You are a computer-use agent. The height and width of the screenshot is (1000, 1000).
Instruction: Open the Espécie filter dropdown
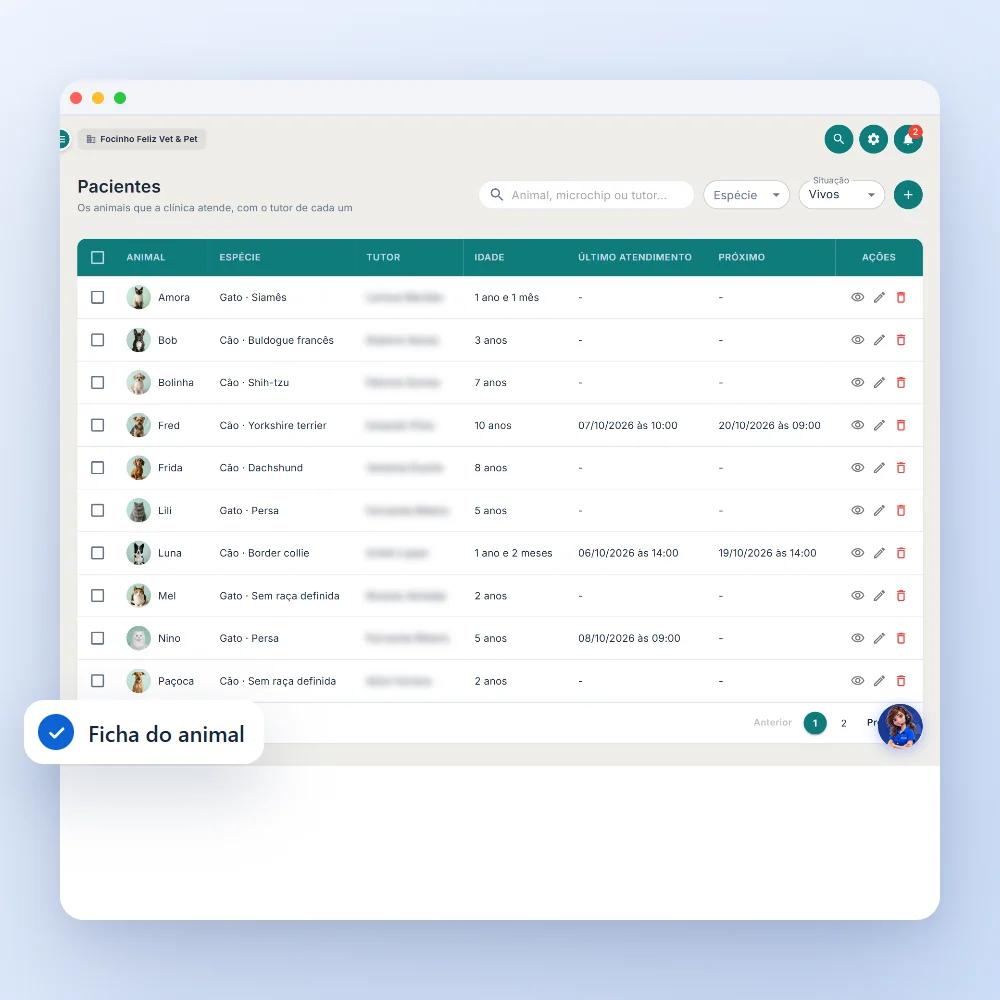pyautogui.click(x=746, y=195)
